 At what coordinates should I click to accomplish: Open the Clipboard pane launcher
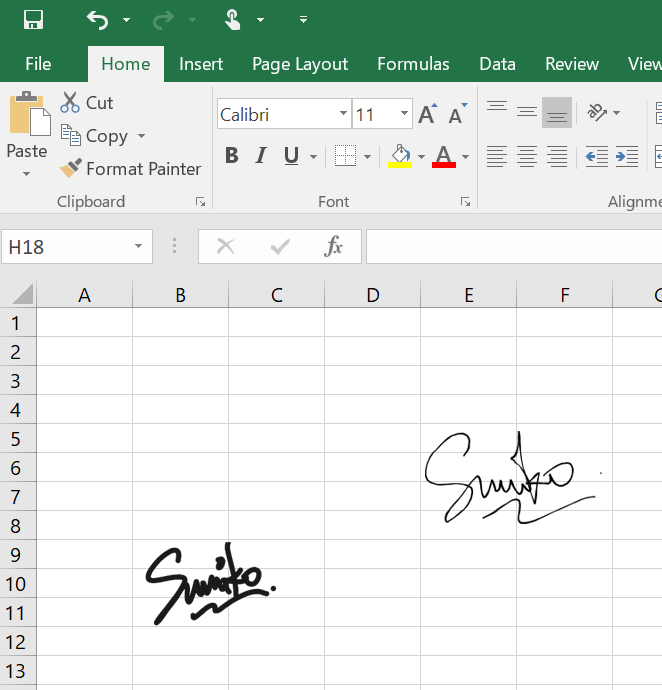point(201,202)
